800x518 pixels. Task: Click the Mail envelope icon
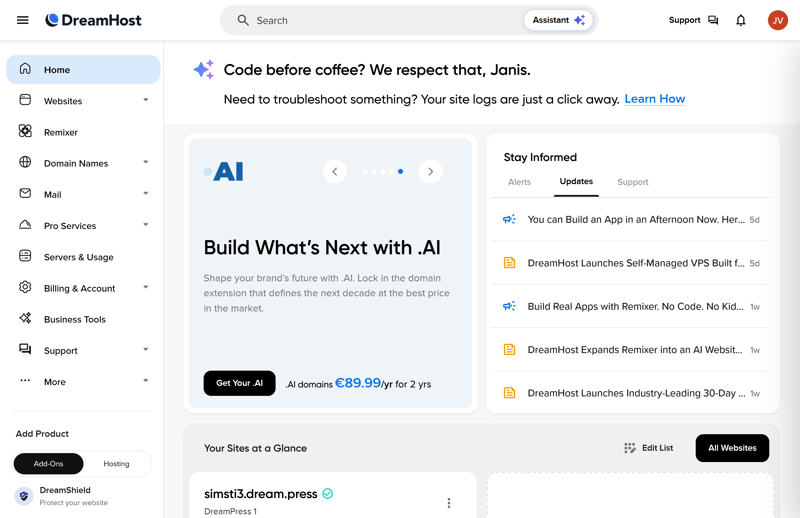[x=25, y=193]
